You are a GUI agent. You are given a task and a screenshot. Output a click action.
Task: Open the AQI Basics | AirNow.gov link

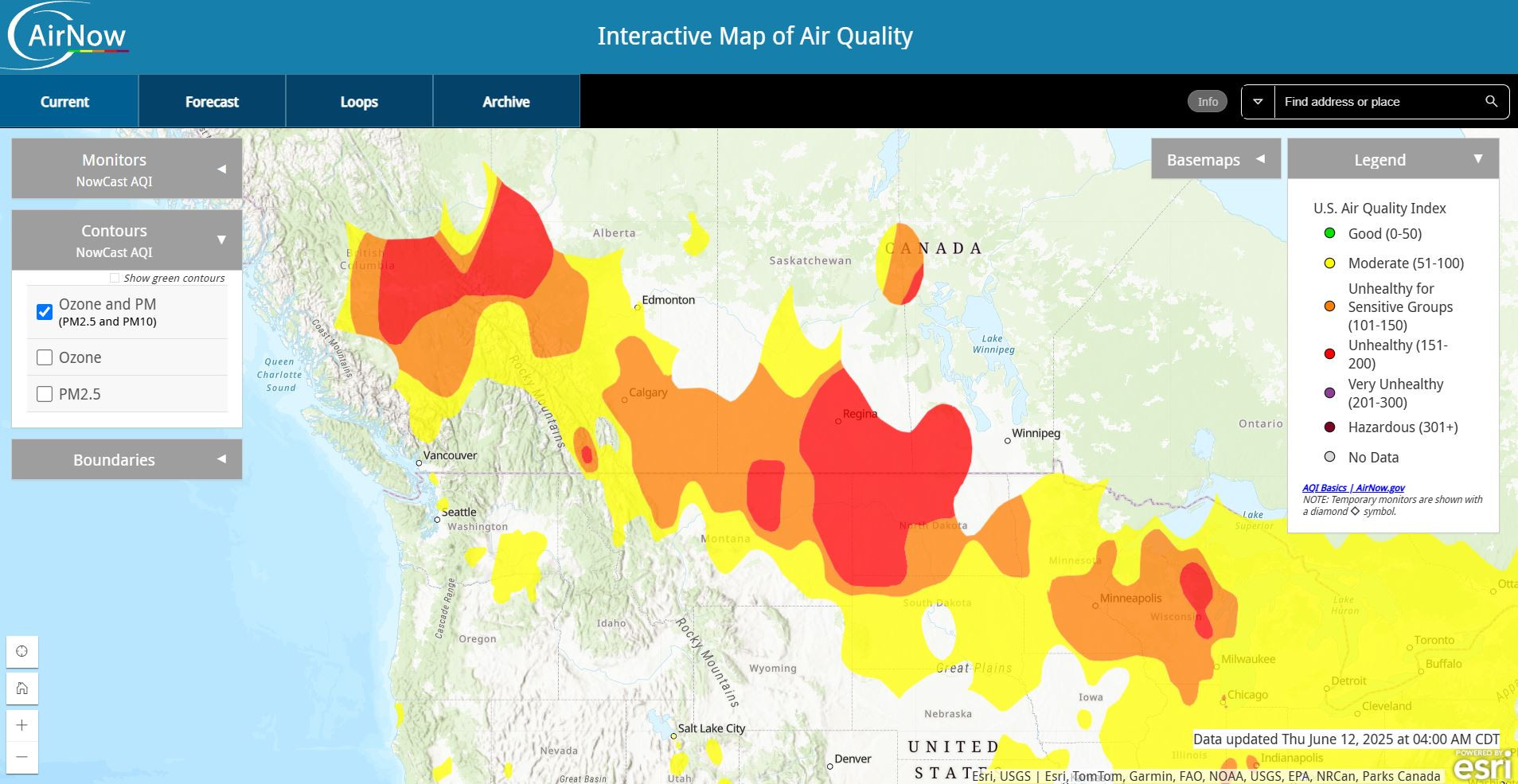coord(1353,488)
